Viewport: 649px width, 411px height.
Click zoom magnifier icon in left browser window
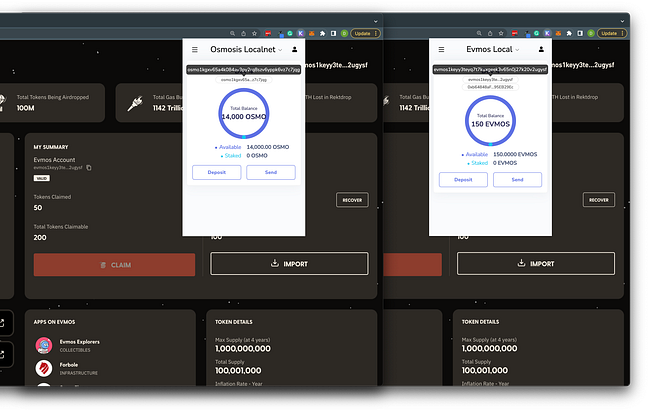pyautogui.click(x=233, y=34)
